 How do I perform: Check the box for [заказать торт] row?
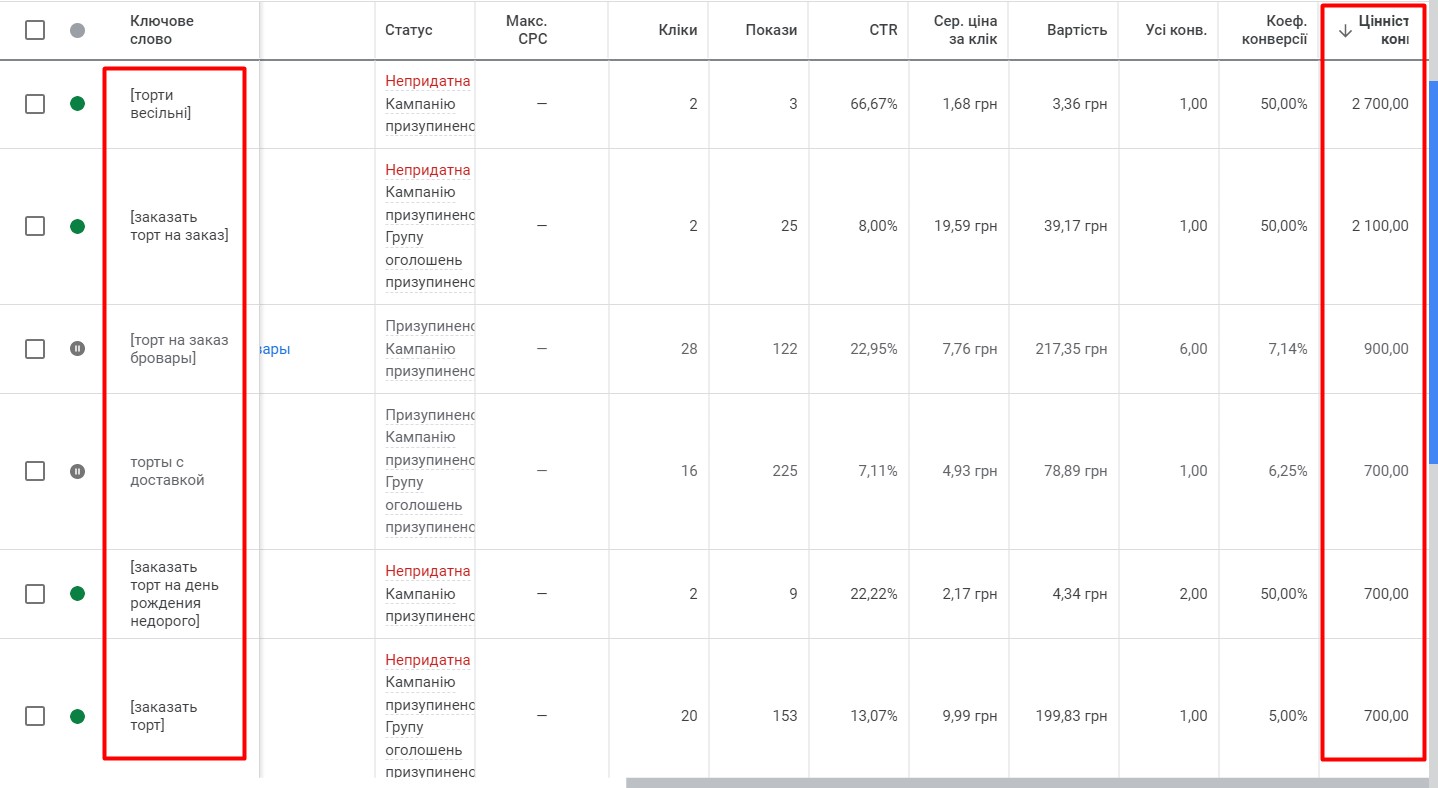pyautogui.click(x=35, y=716)
